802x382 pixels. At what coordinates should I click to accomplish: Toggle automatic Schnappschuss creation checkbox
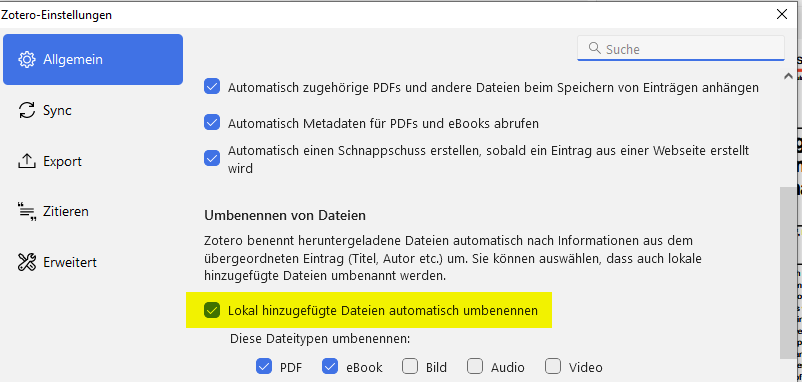pyautogui.click(x=212, y=159)
